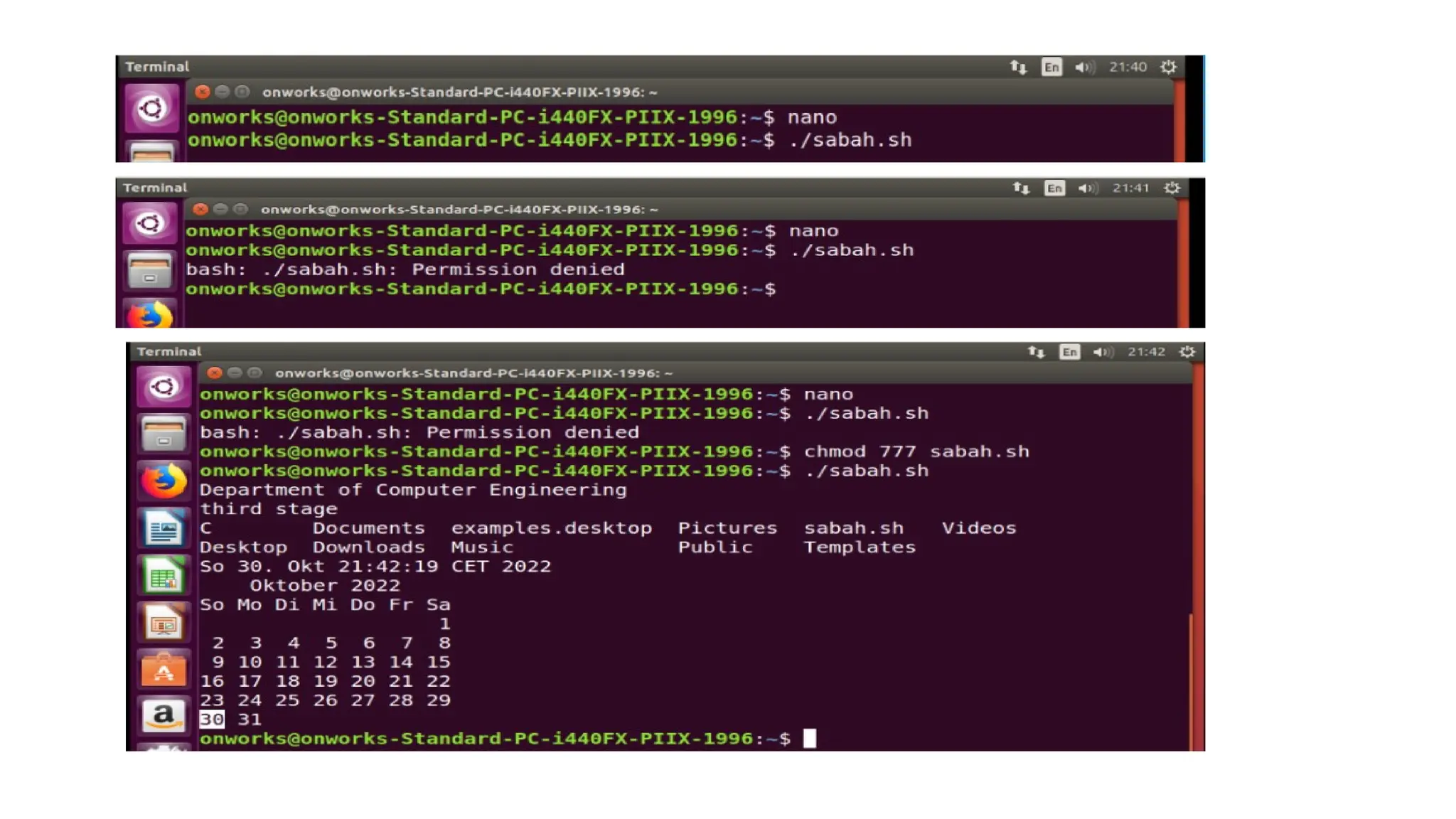1456x819 pixels.
Task: Click the 21:42 clock in top panel
Action: [x=1147, y=352]
